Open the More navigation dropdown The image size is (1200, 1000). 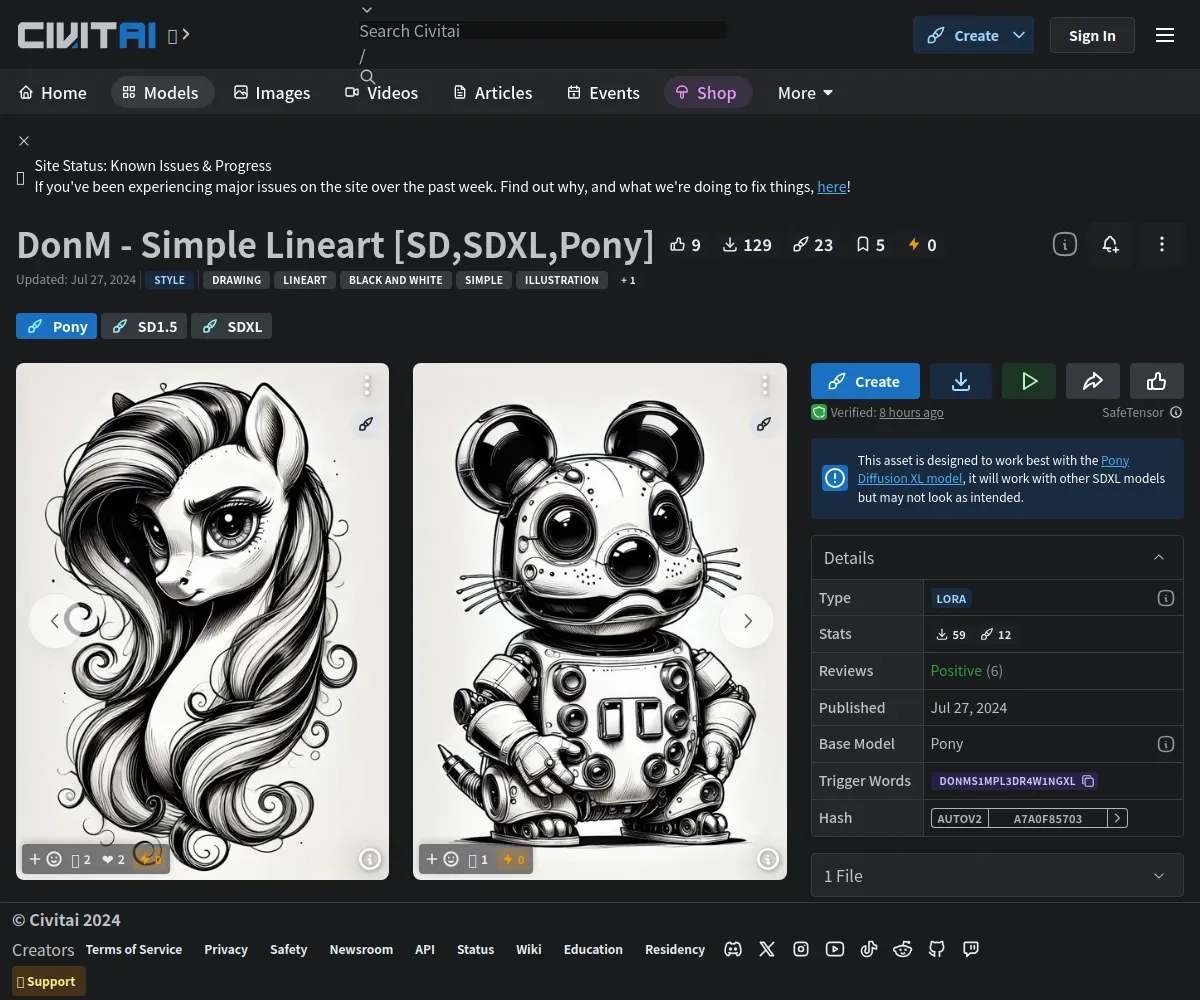(x=805, y=92)
